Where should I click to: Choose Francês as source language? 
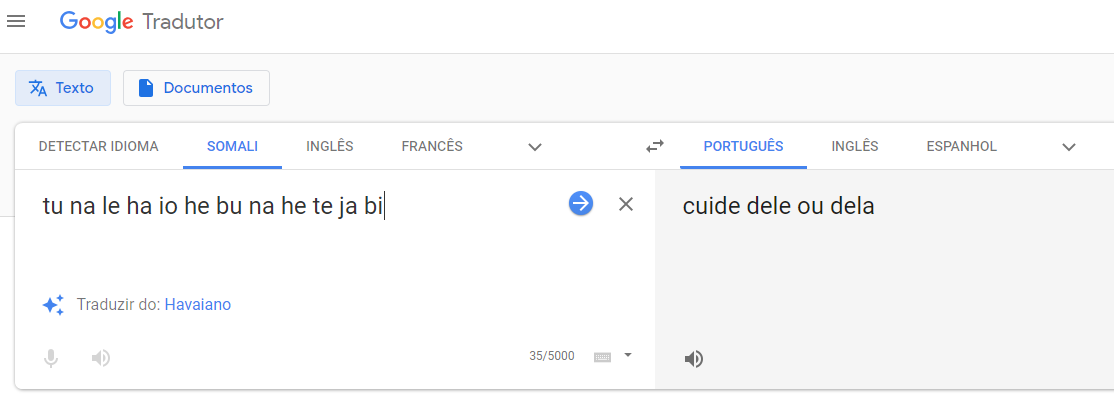[432, 146]
